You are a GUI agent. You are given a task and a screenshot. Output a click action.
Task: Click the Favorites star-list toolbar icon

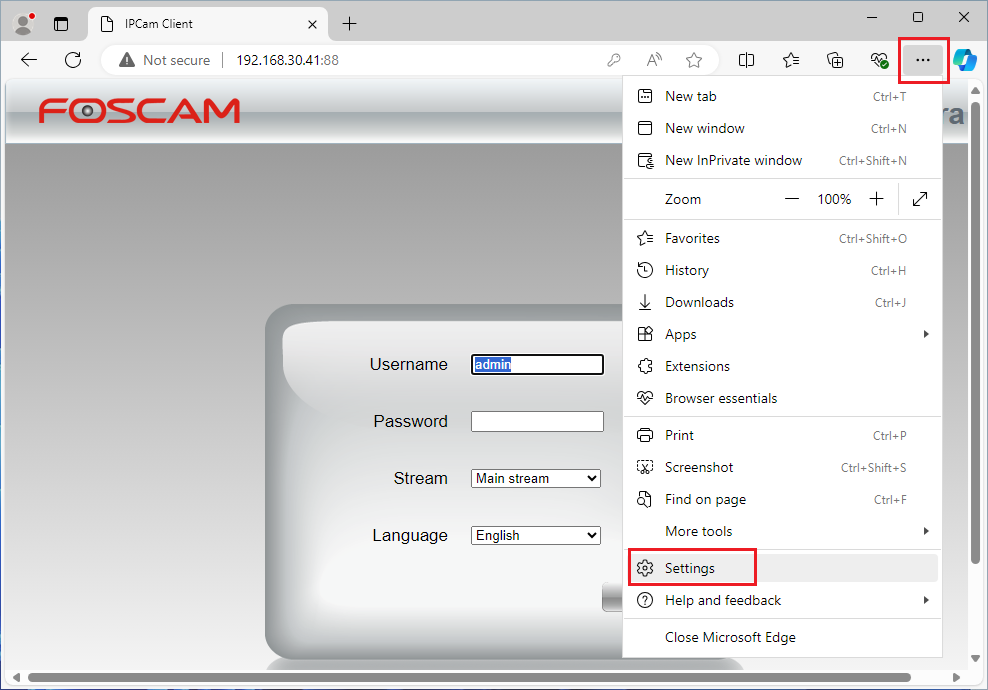[791, 60]
